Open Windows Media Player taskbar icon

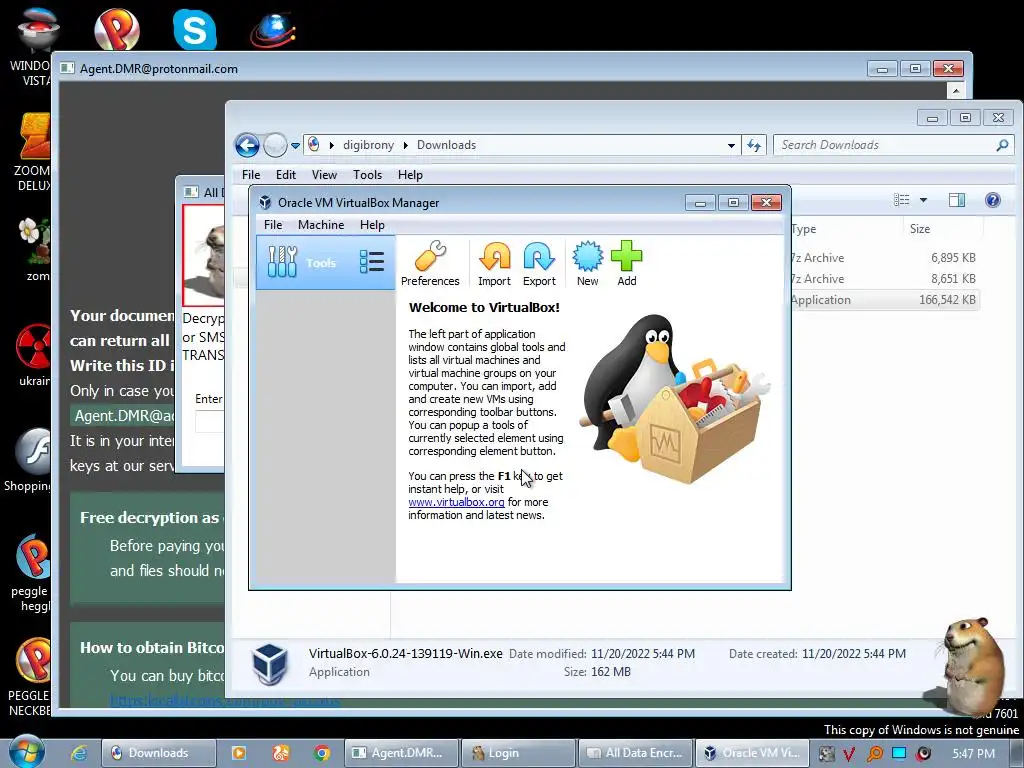239,753
